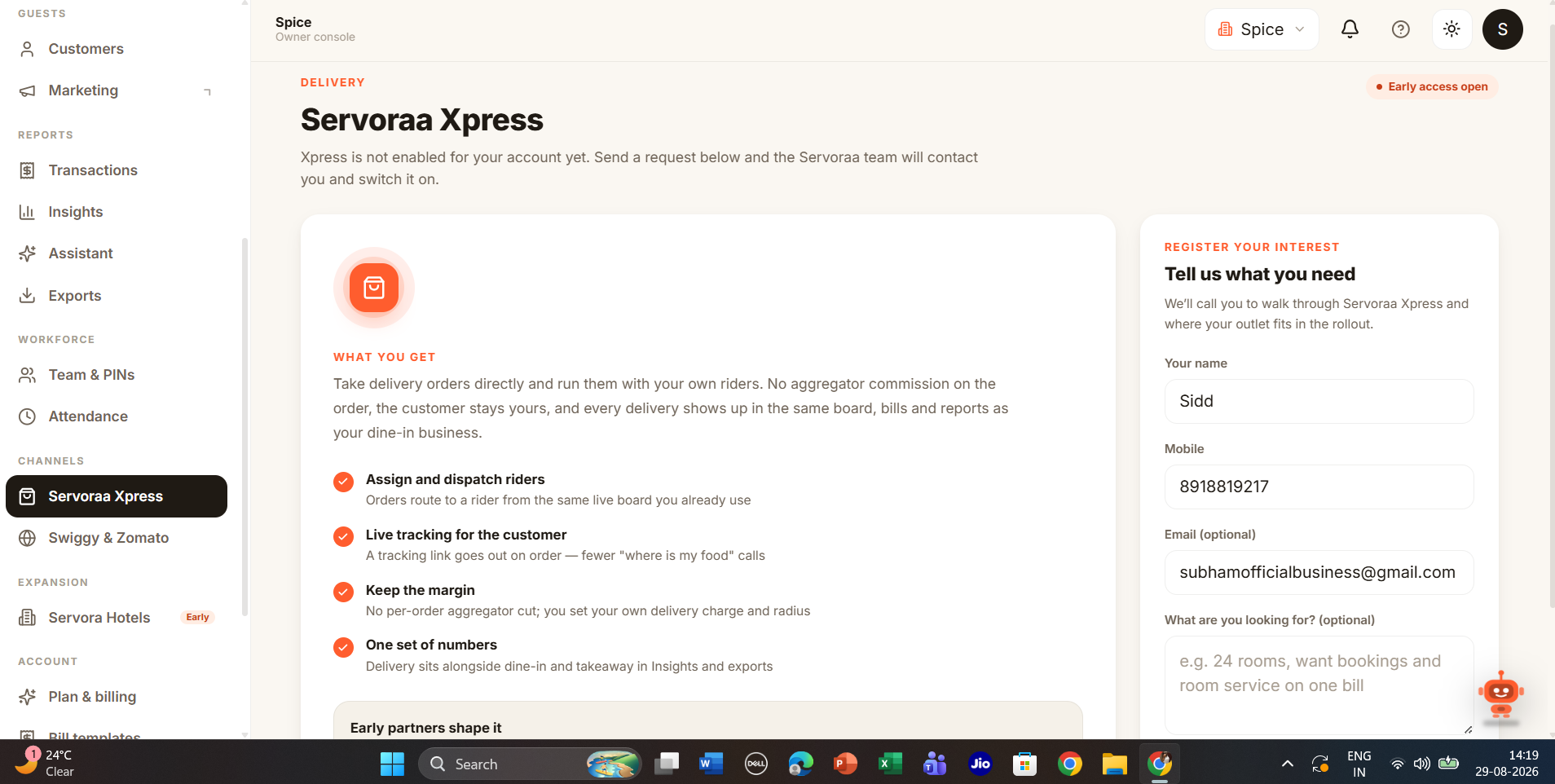Go to Customers in sidebar
Image resolution: width=1555 pixels, height=784 pixels.
point(117,49)
